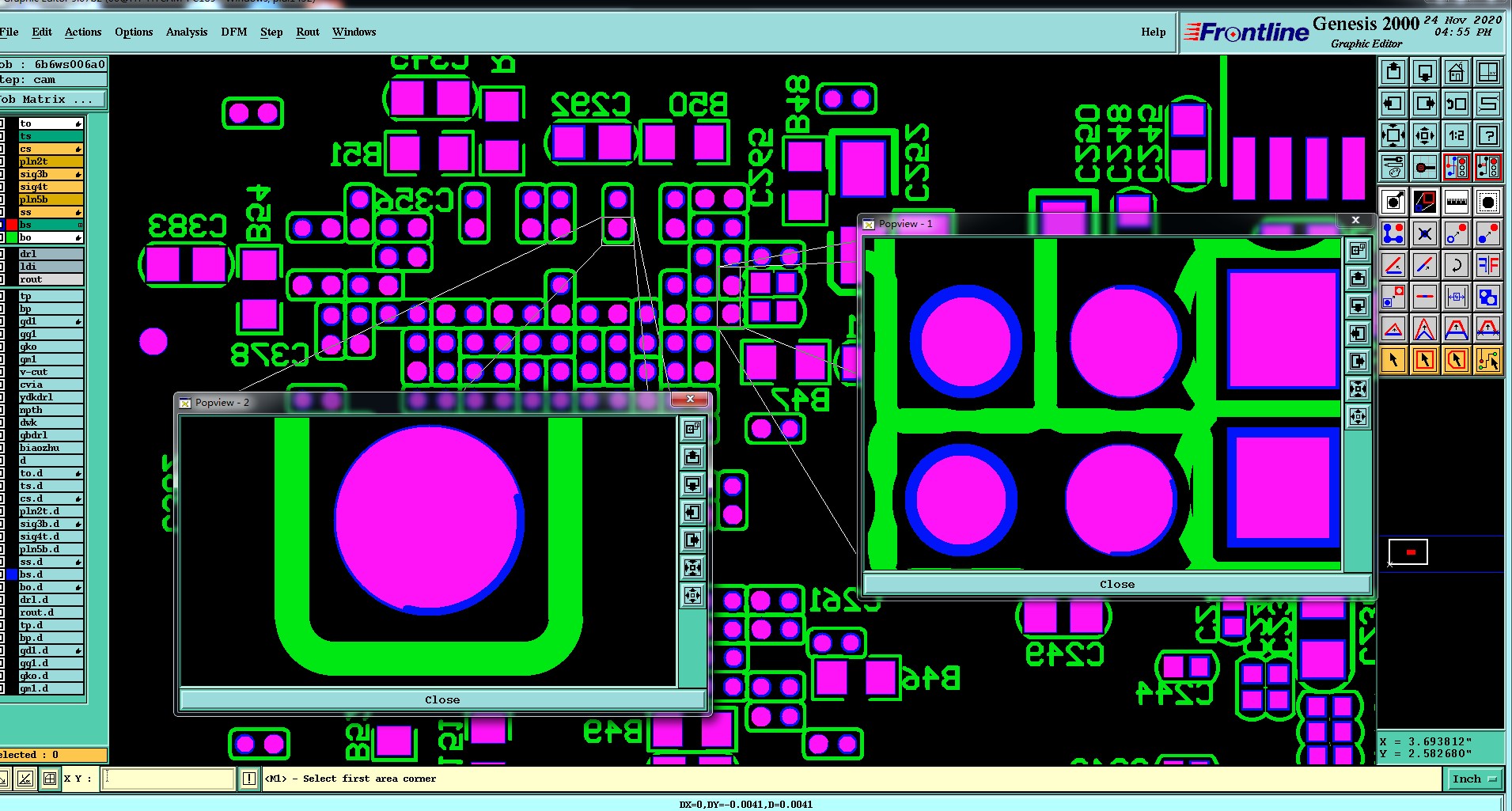Select the 1:2 zoom scale icon
Viewport: 1512px width, 811px height.
click(1457, 135)
